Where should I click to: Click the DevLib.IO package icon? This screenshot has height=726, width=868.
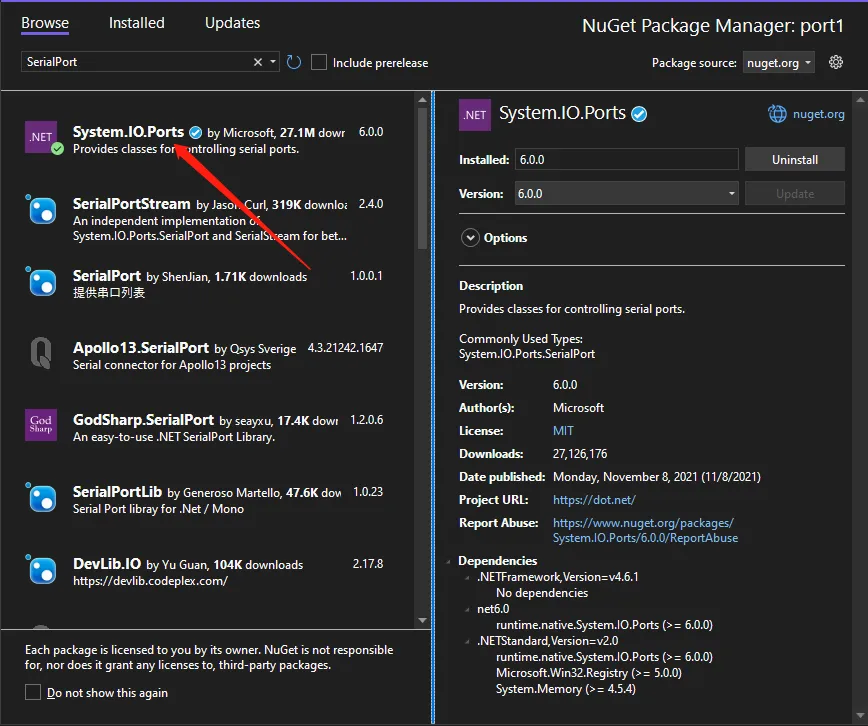[x=42, y=570]
